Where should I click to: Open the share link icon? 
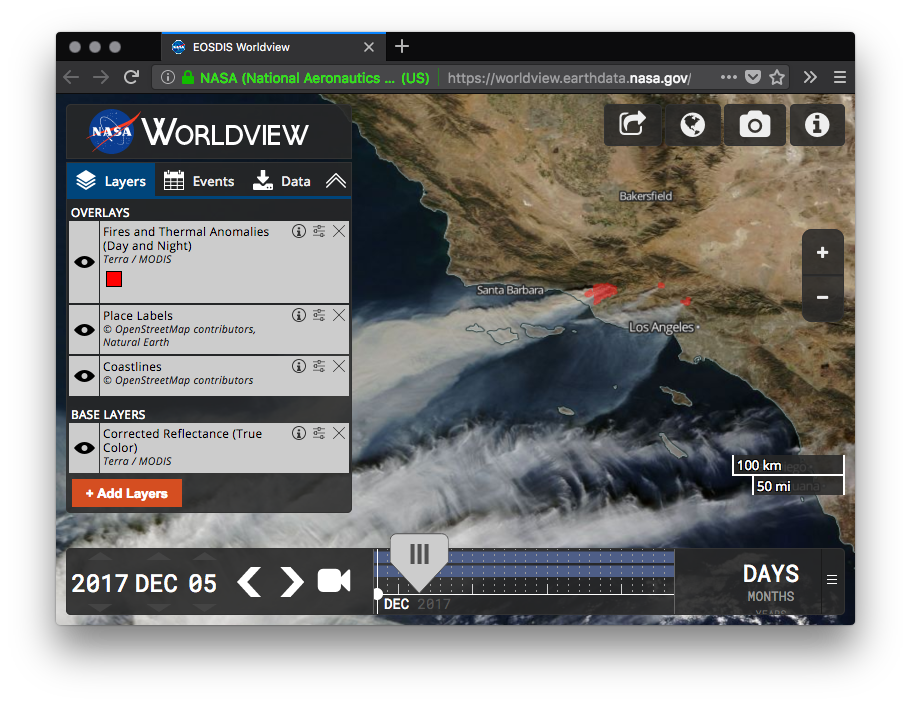point(632,124)
